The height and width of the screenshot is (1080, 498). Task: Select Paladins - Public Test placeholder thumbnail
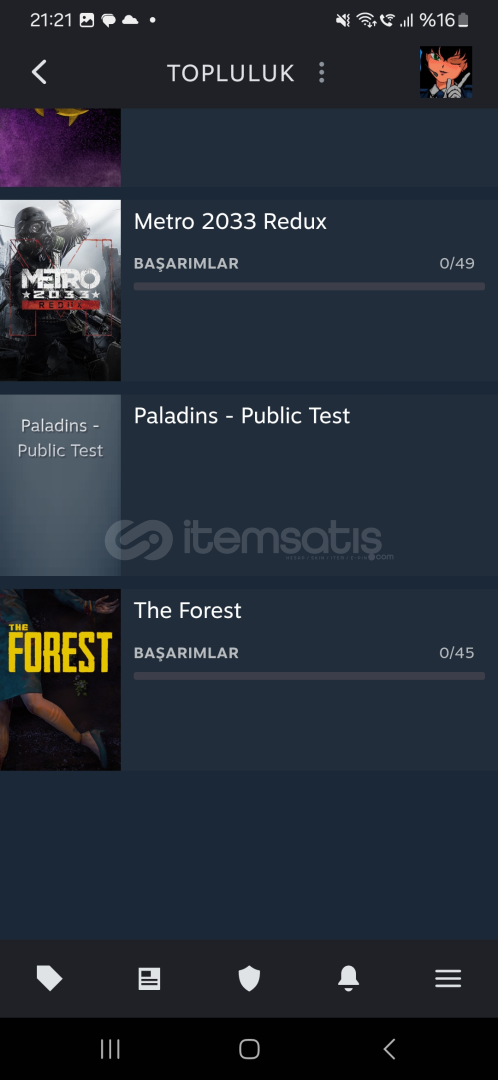pos(61,485)
